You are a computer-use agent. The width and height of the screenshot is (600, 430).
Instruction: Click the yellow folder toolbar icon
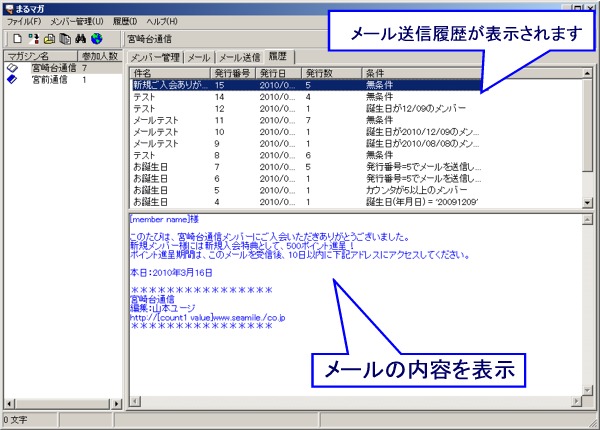tap(50, 38)
